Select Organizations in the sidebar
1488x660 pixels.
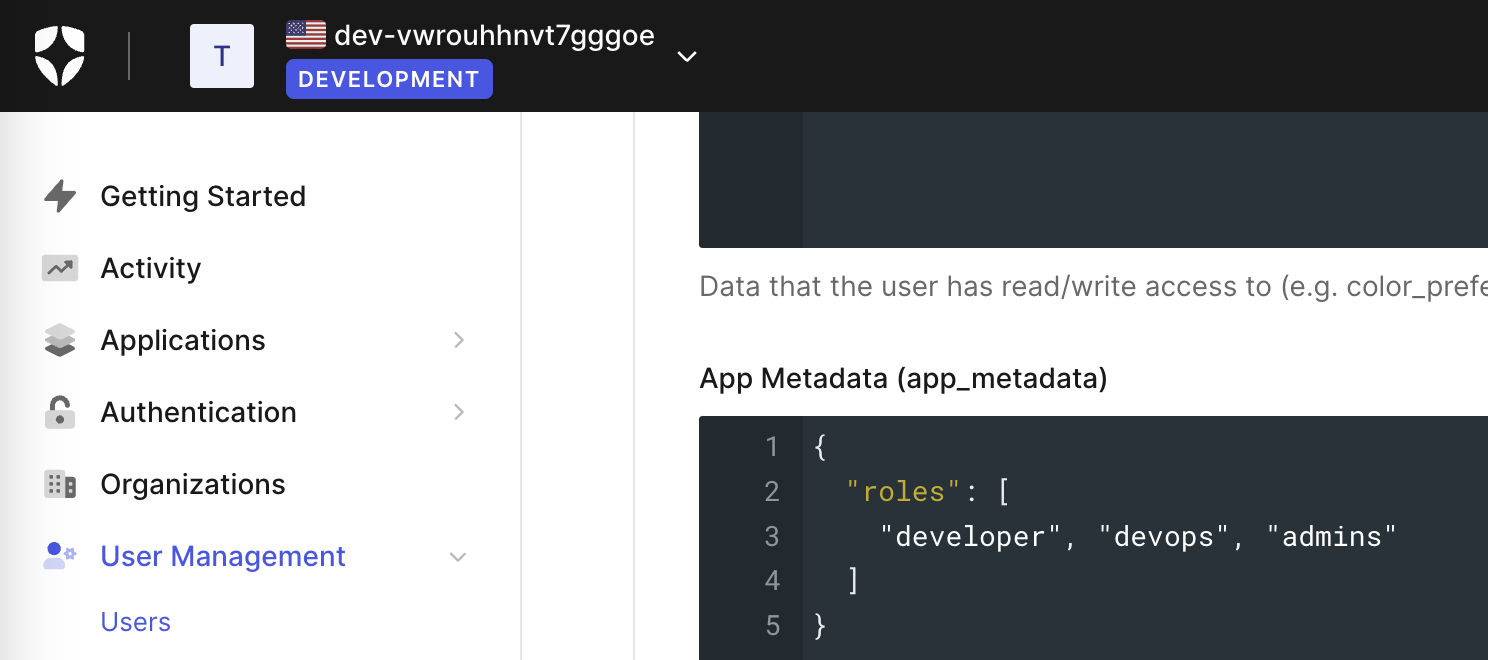coord(192,484)
